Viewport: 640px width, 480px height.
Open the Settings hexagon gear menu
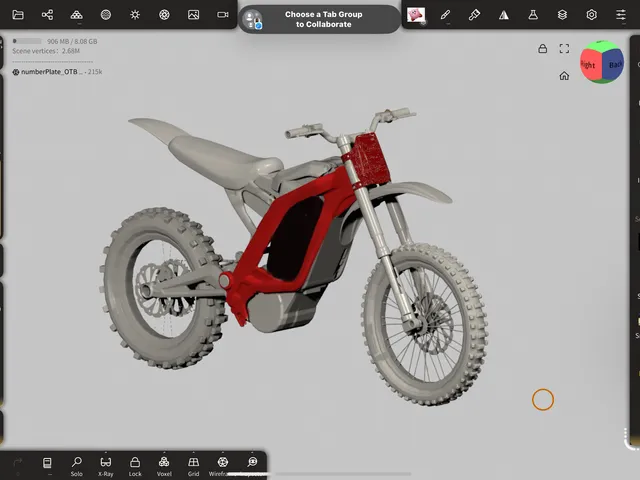(x=591, y=15)
